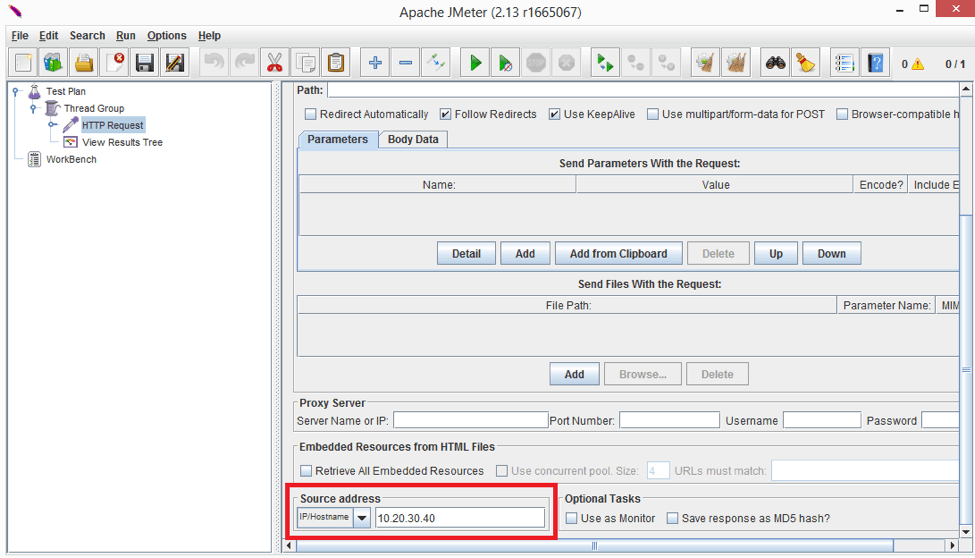Click the Open file folder icon

[x=84, y=63]
